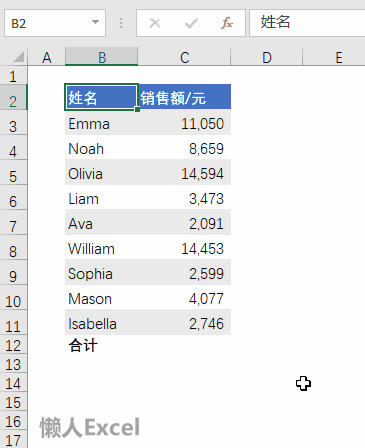Click the Enter checkmark formula bar icon

[191, 23]
